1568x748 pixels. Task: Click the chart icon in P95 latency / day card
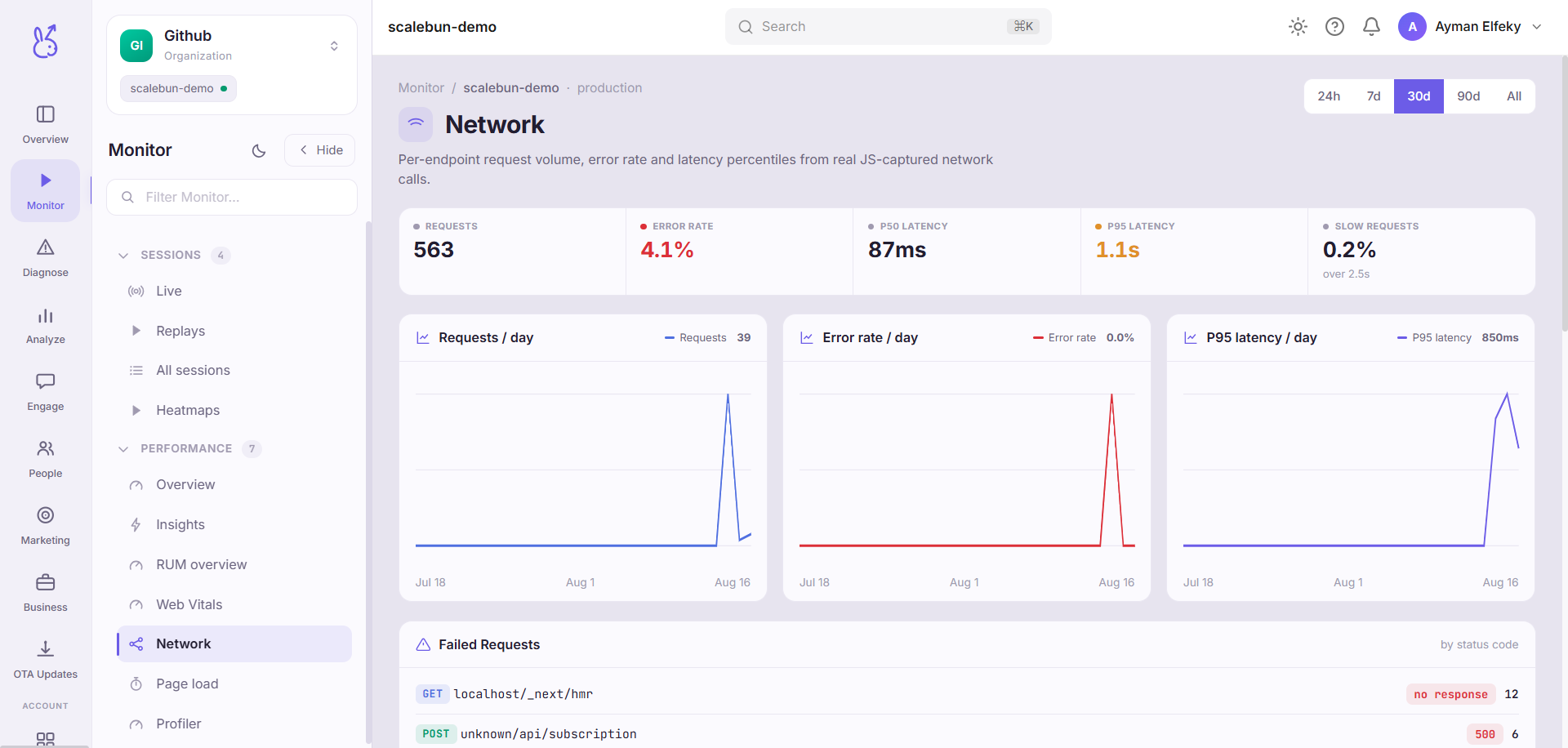[1191, 337]
